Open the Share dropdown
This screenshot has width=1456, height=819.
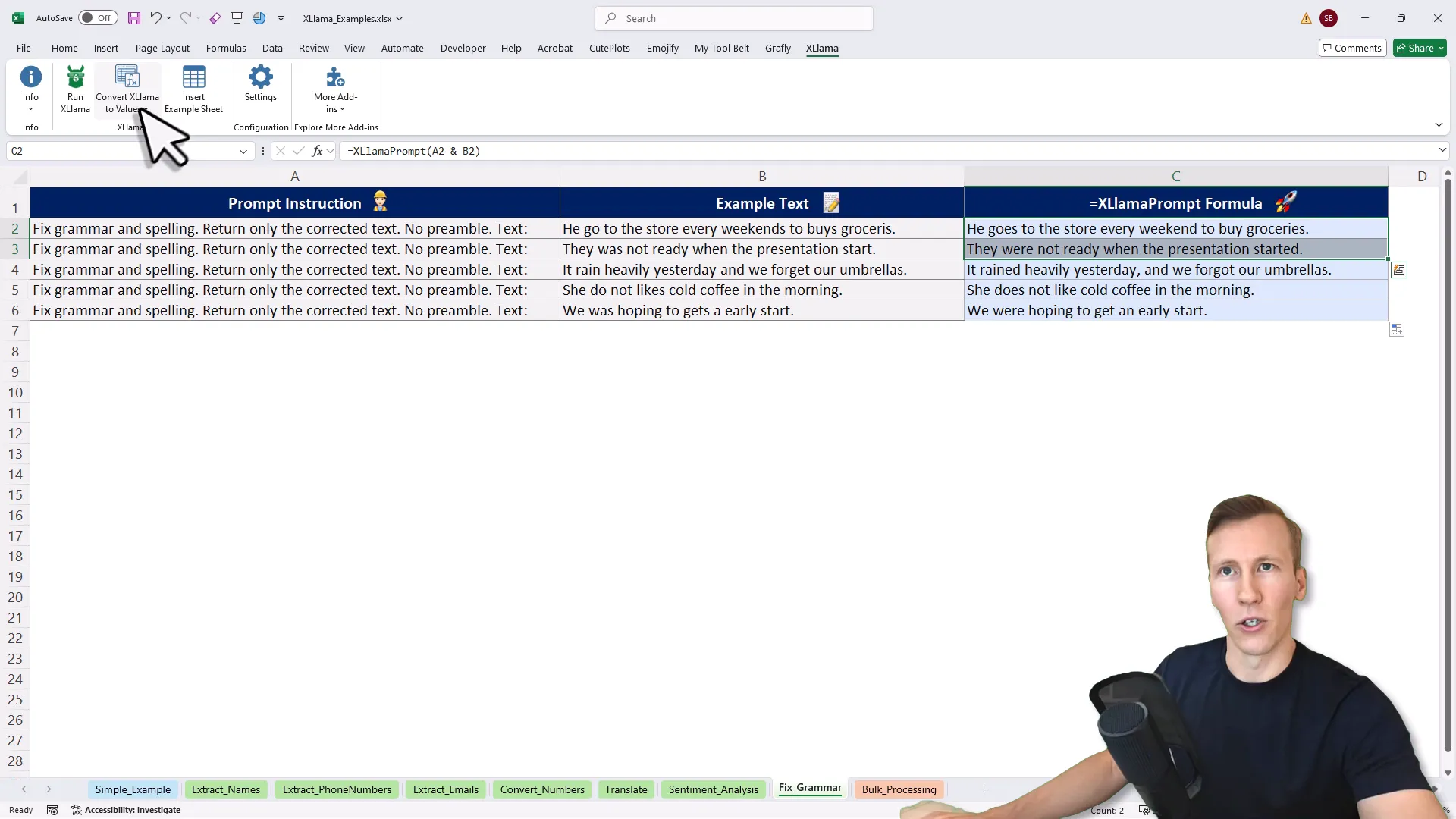1419,48
